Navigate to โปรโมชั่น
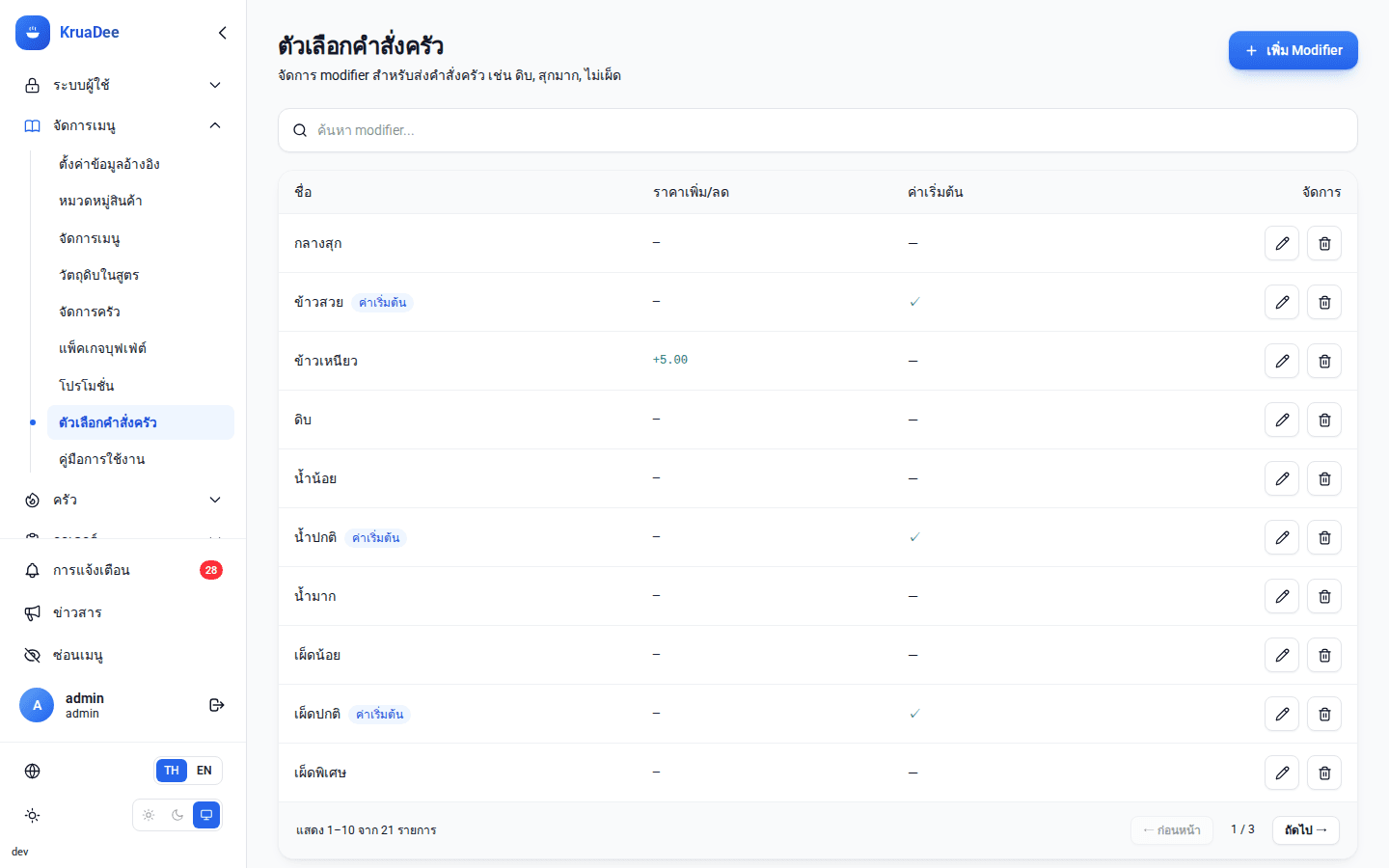This screenshot has height=868, width=1389. [141, 385]
